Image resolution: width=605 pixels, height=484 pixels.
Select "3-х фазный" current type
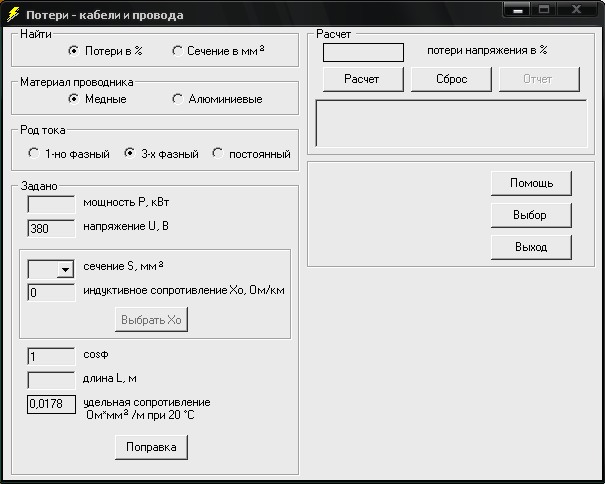click(129, 154)
